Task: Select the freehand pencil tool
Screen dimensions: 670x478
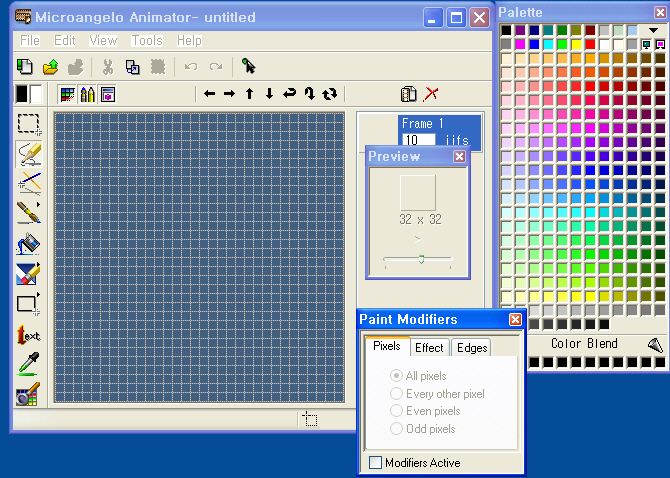Action: tap(29, 154)
